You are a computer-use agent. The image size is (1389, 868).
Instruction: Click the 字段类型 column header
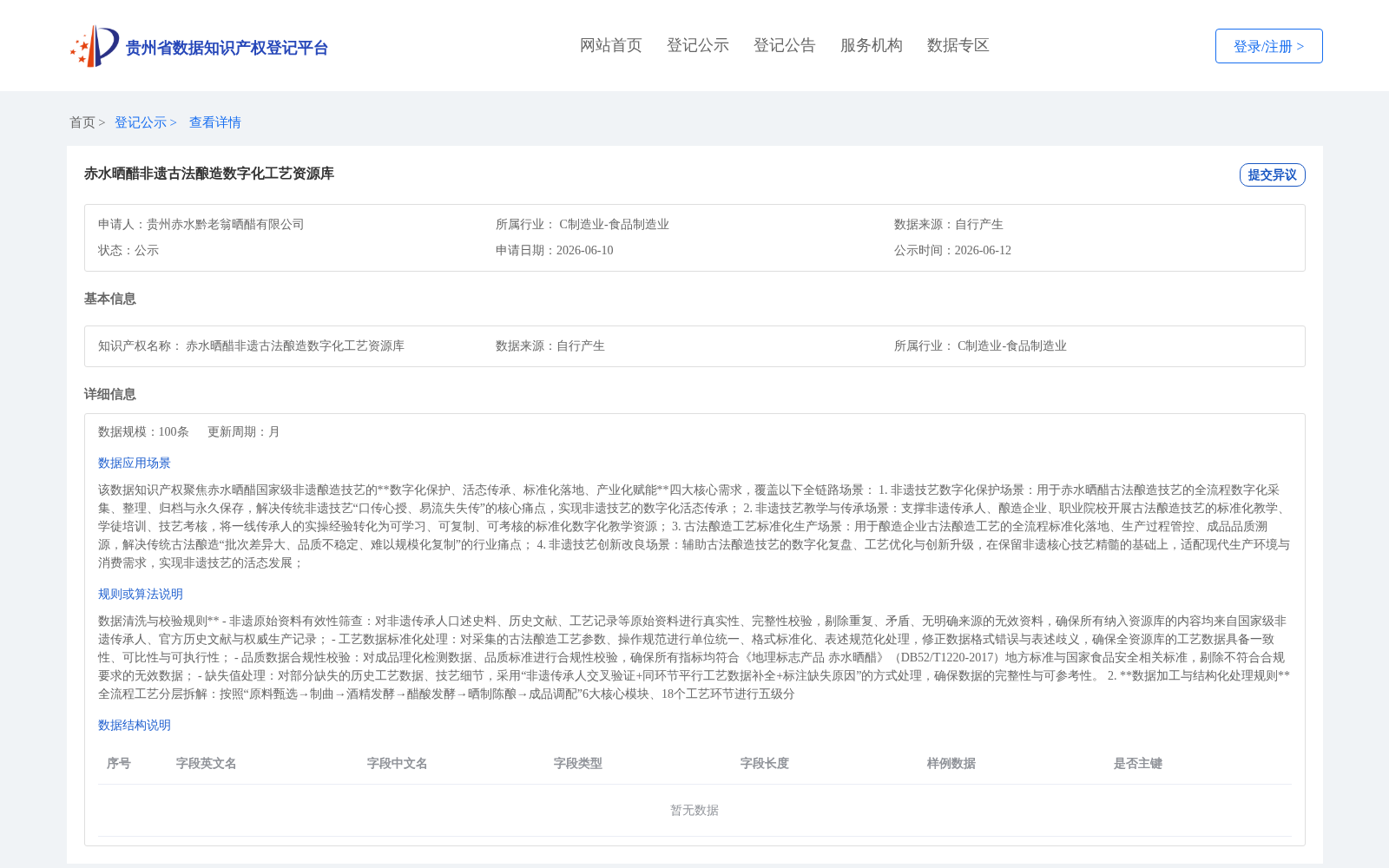click(x=578, y=763)
